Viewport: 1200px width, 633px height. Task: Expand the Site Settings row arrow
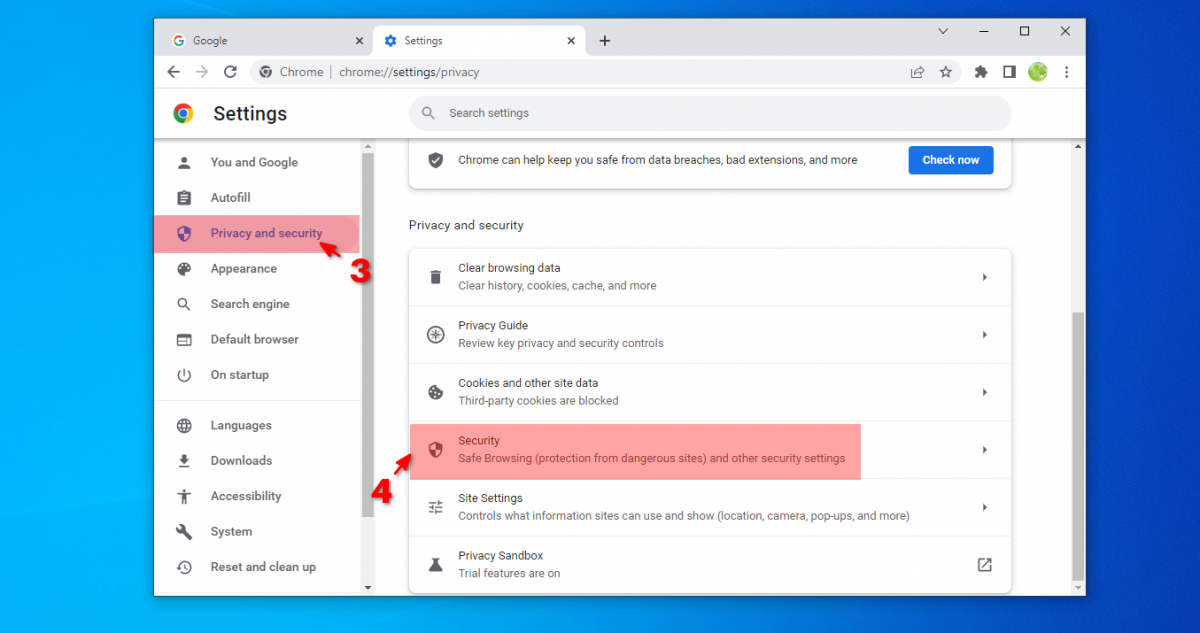click(x=984, y=507)
